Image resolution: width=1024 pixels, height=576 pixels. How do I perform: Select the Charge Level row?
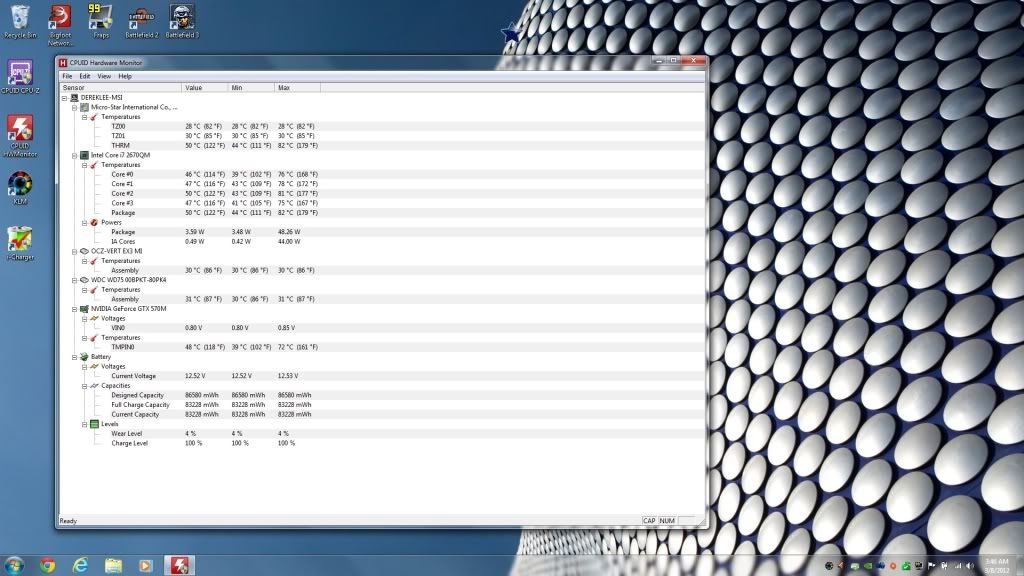382,443
